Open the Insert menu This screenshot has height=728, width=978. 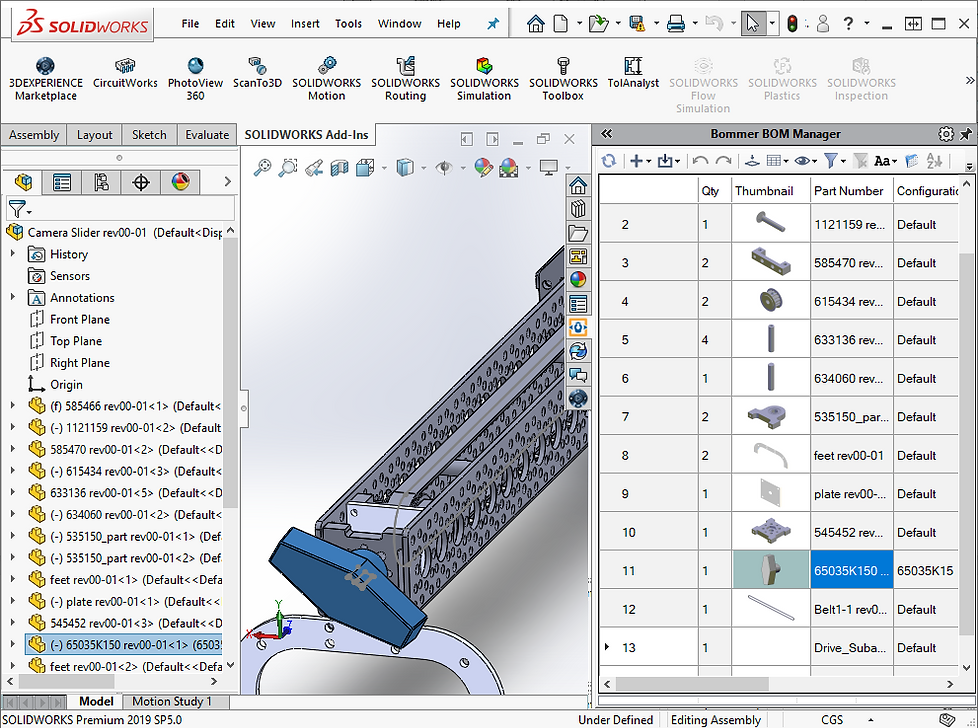click(305, 23)
